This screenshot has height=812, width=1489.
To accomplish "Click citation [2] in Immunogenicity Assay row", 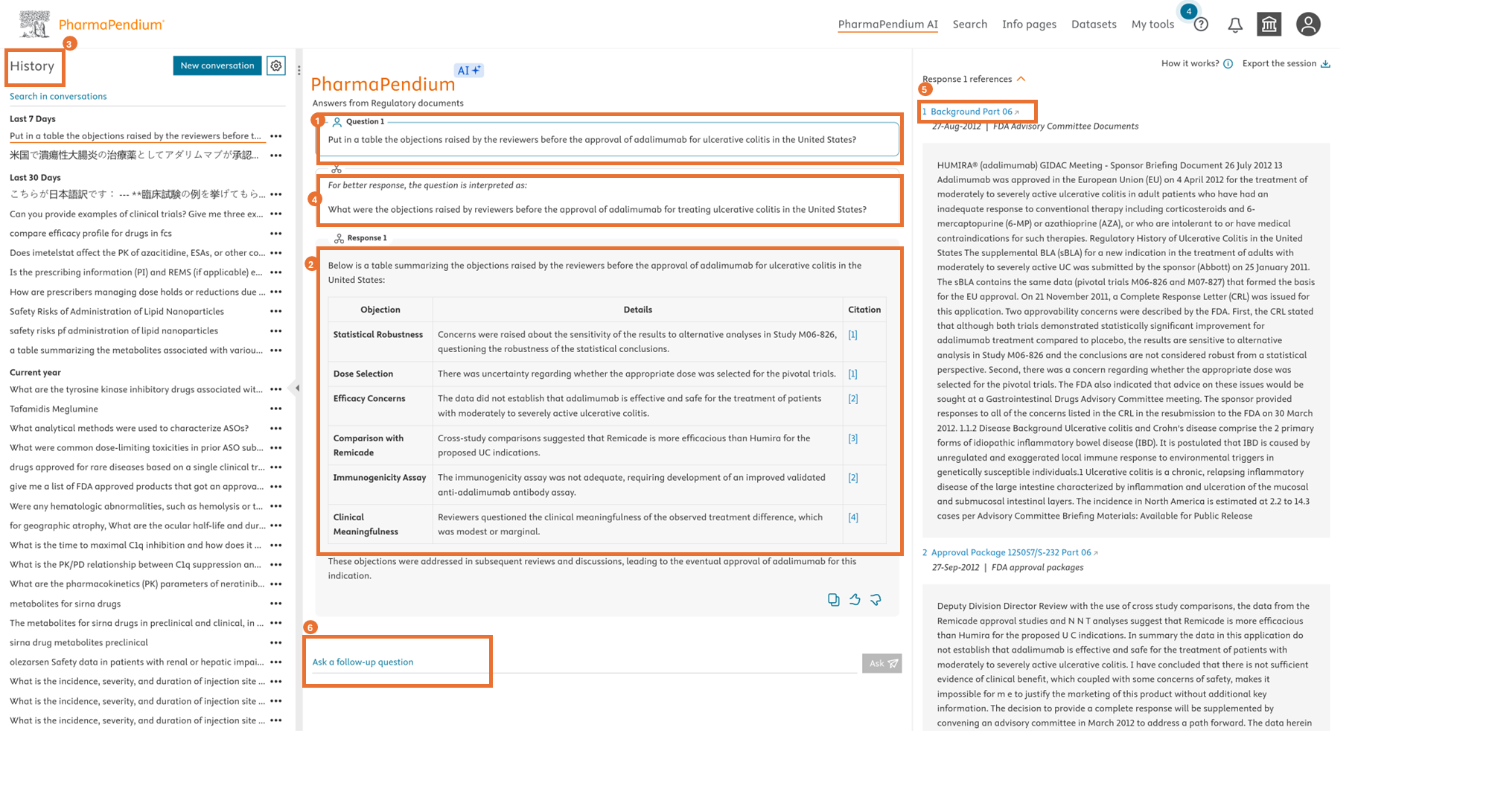I will (x=853, y=478).
